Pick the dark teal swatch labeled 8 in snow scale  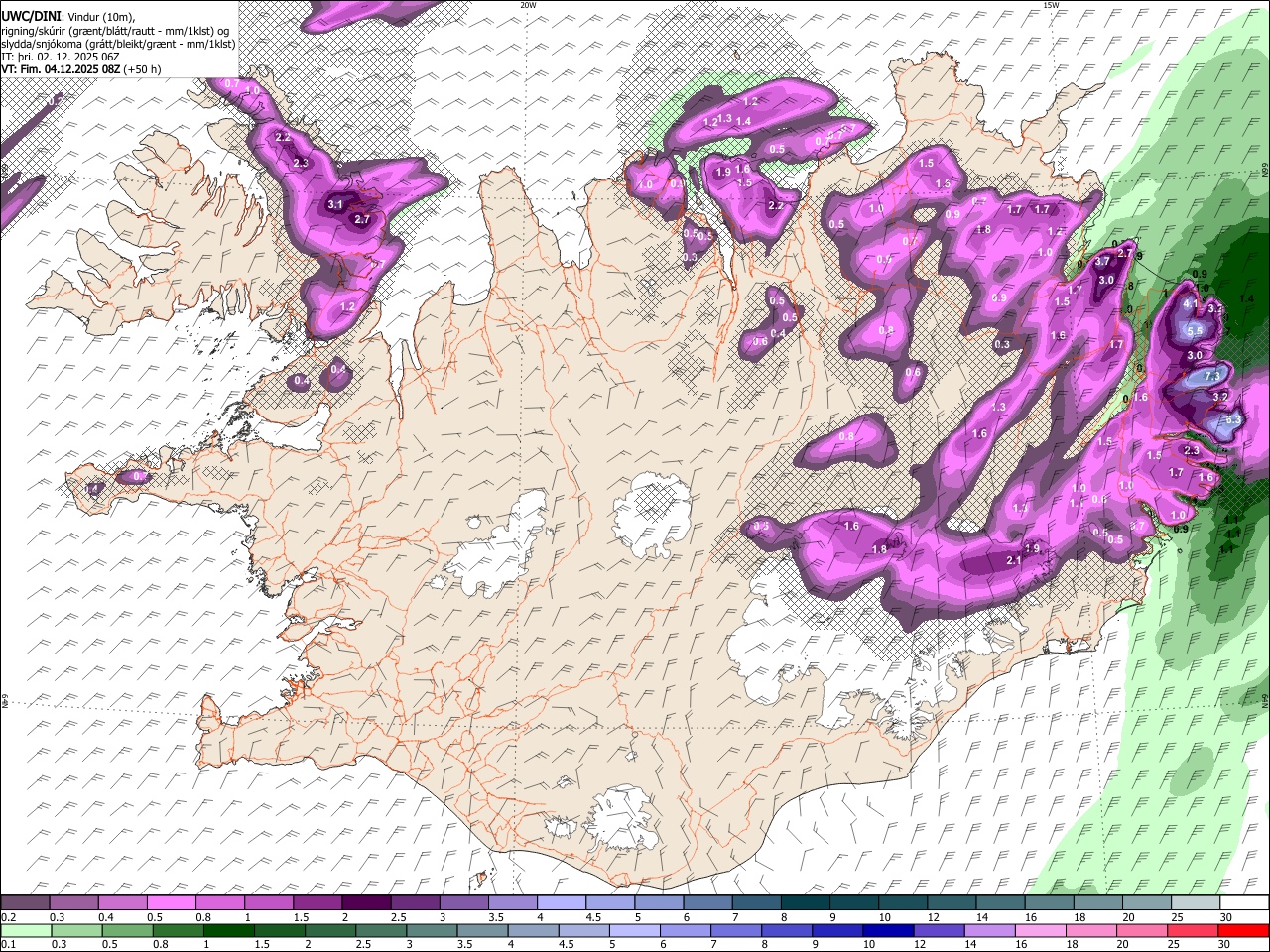tap(807, 903)
